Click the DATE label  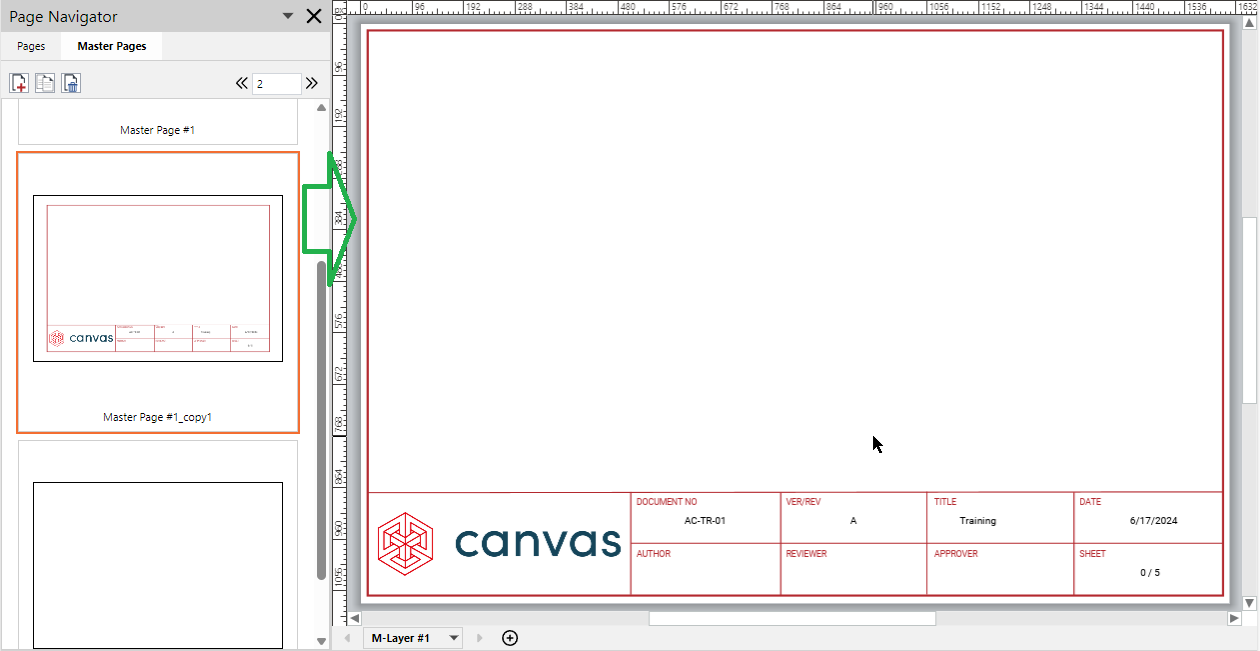pos(1090,502)
